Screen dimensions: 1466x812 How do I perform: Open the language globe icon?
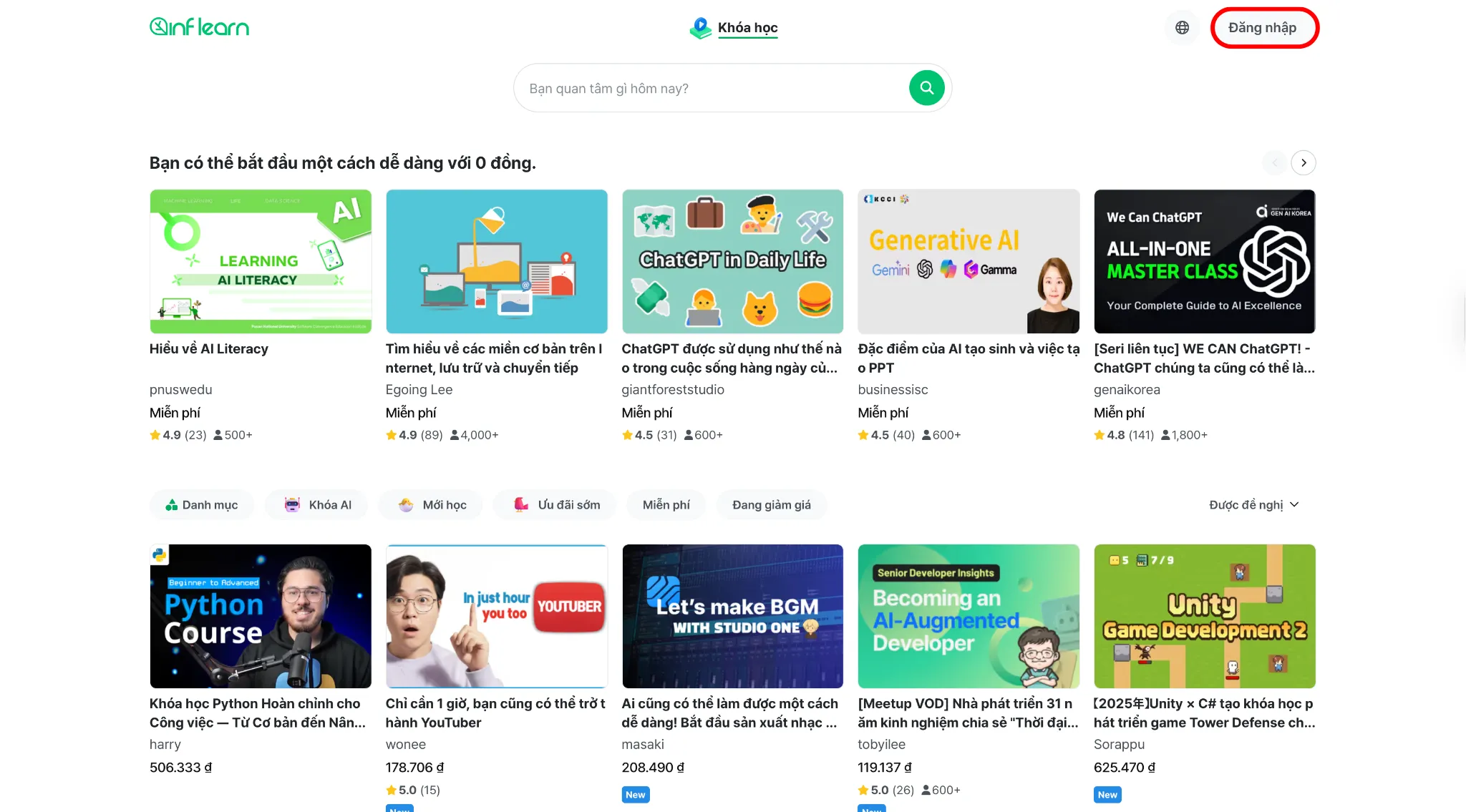[1182, 27]
